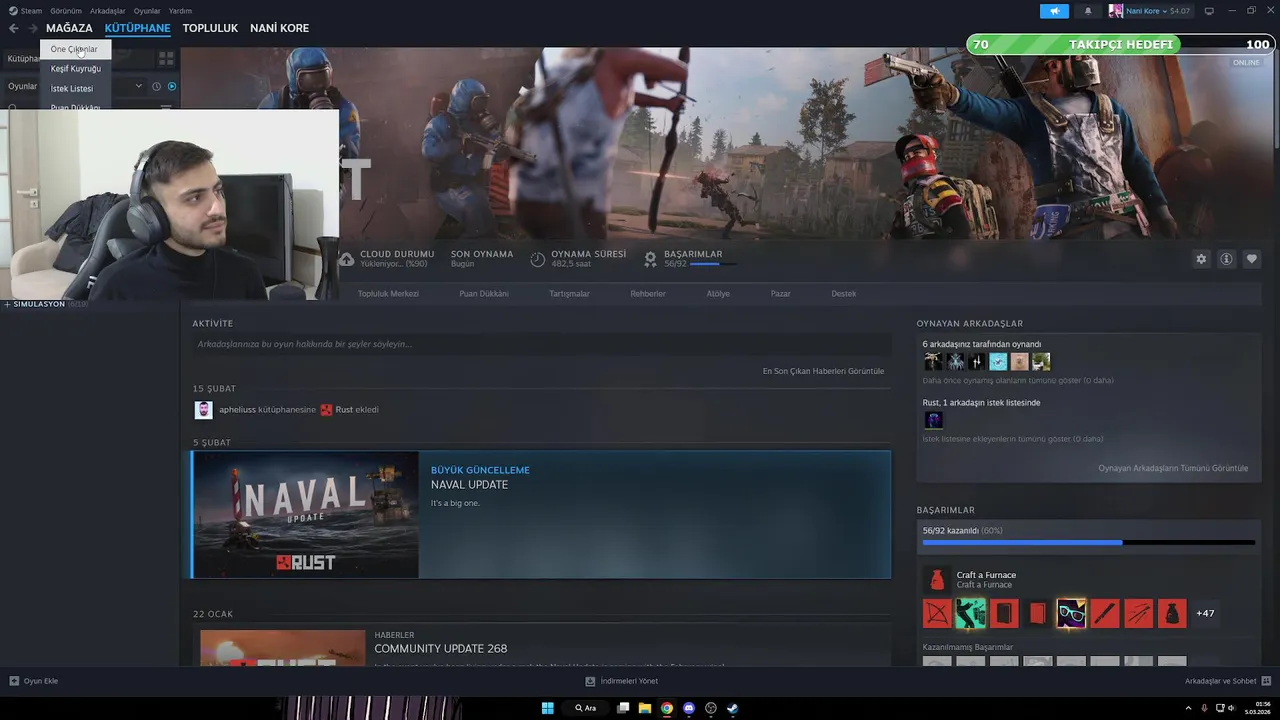Click the sunglasses achievement icon
Screen dimensions: 1280x720
[x=1071, y=613]
